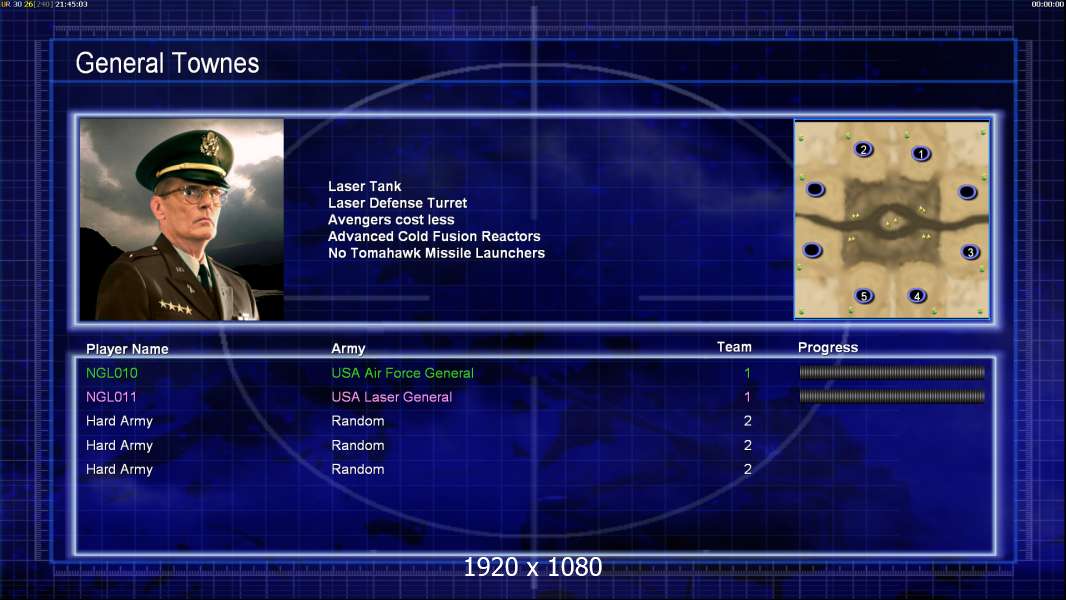This screenshot has height=600, width=1066.
Task: Click No Tomahawk Missile Launchers text
Action: pyautogui.click(x=436, y=253)
